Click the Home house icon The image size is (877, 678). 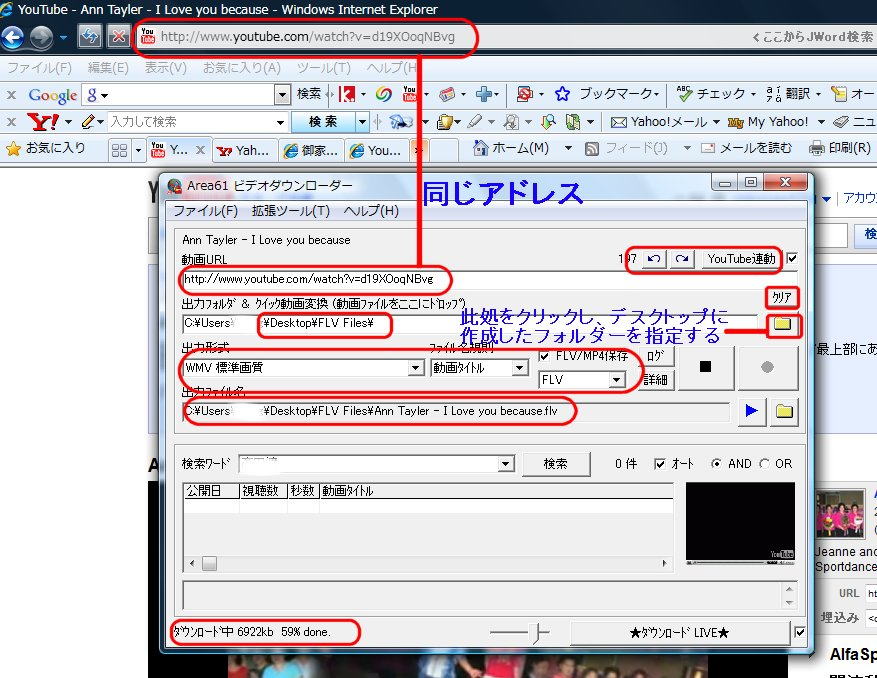(x=480, y=148)
